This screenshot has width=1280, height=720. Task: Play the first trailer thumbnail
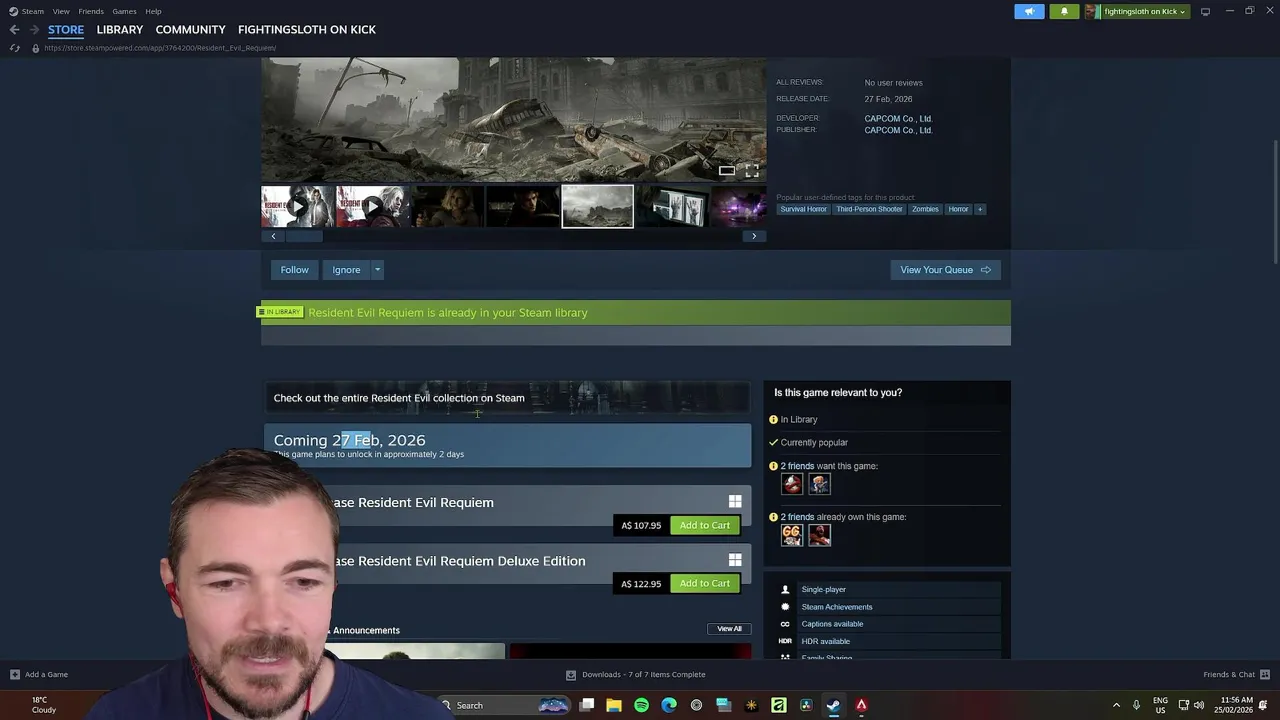(x=297, y=206)
